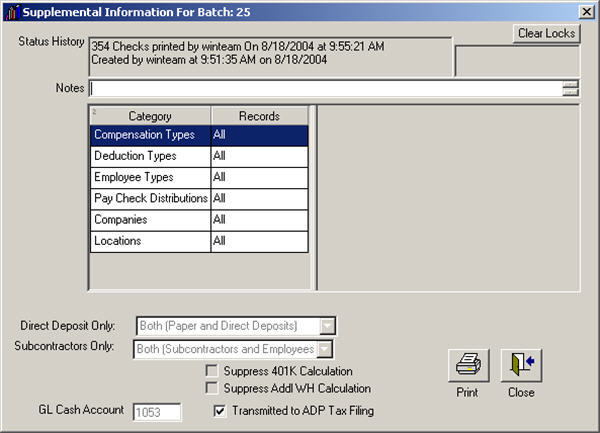The width and height of the screenshot is (600, 433).
Task: Click the app icon in title bar
Action: (12, 12)
